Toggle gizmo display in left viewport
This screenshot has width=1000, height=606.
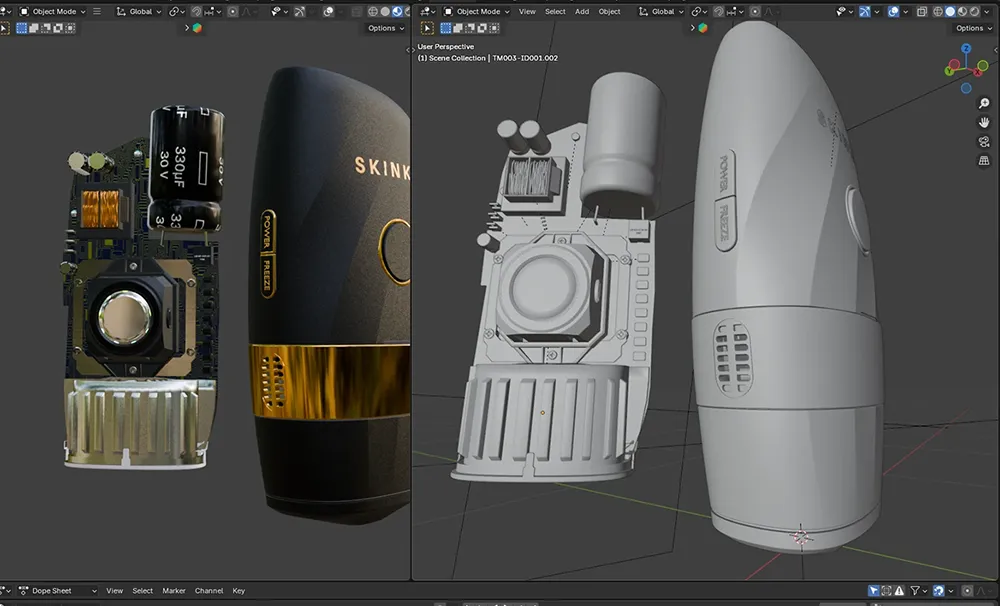tap(299, 11)
